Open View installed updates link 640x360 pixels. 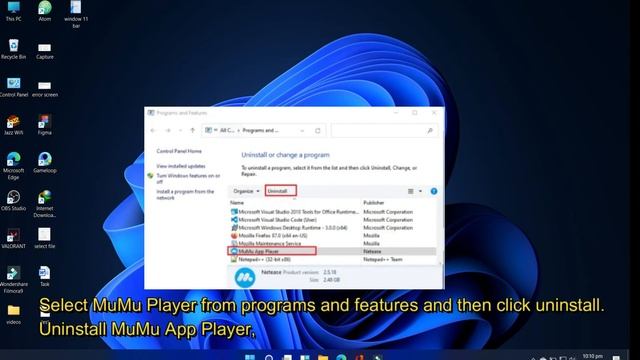(181, 166)
